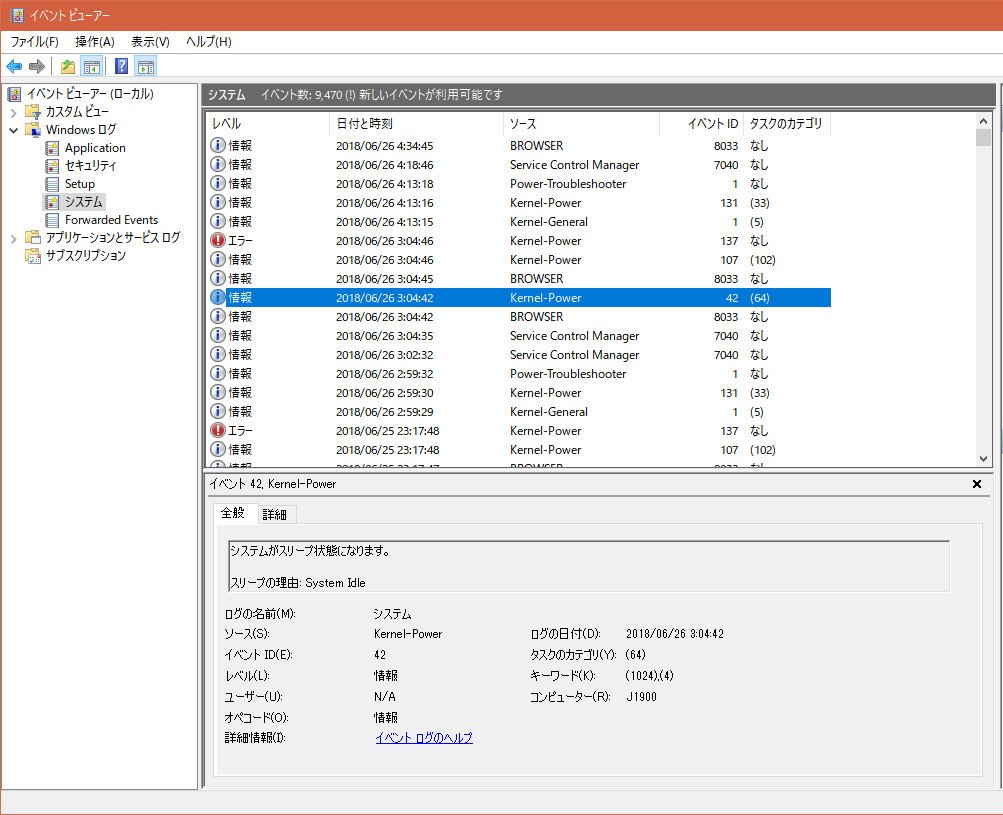
Task: Open the セキュリティ log in the tree
Action: tap(90, 166)
